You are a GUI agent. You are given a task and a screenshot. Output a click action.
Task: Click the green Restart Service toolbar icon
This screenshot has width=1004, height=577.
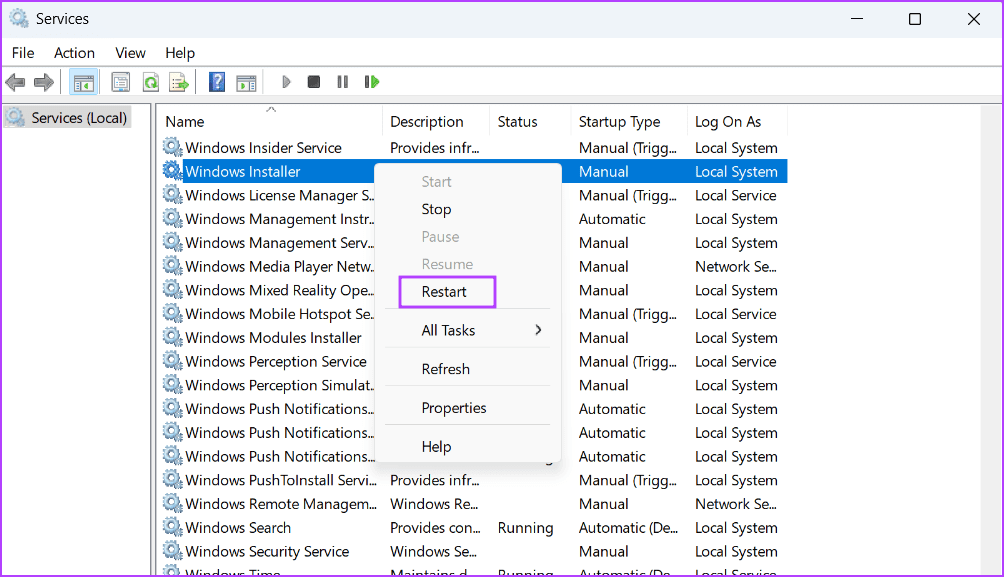click(x=371, y=82)
